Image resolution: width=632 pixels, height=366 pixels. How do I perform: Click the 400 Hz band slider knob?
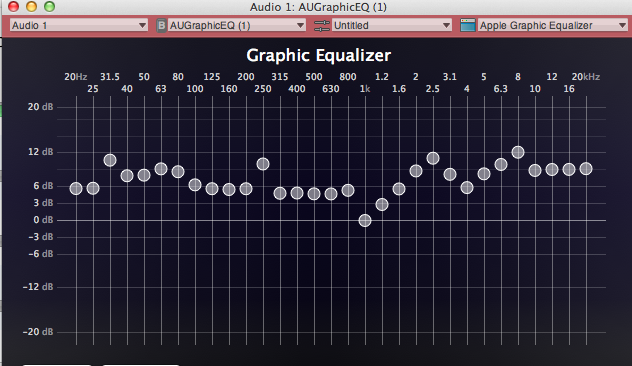pos(297,193)
